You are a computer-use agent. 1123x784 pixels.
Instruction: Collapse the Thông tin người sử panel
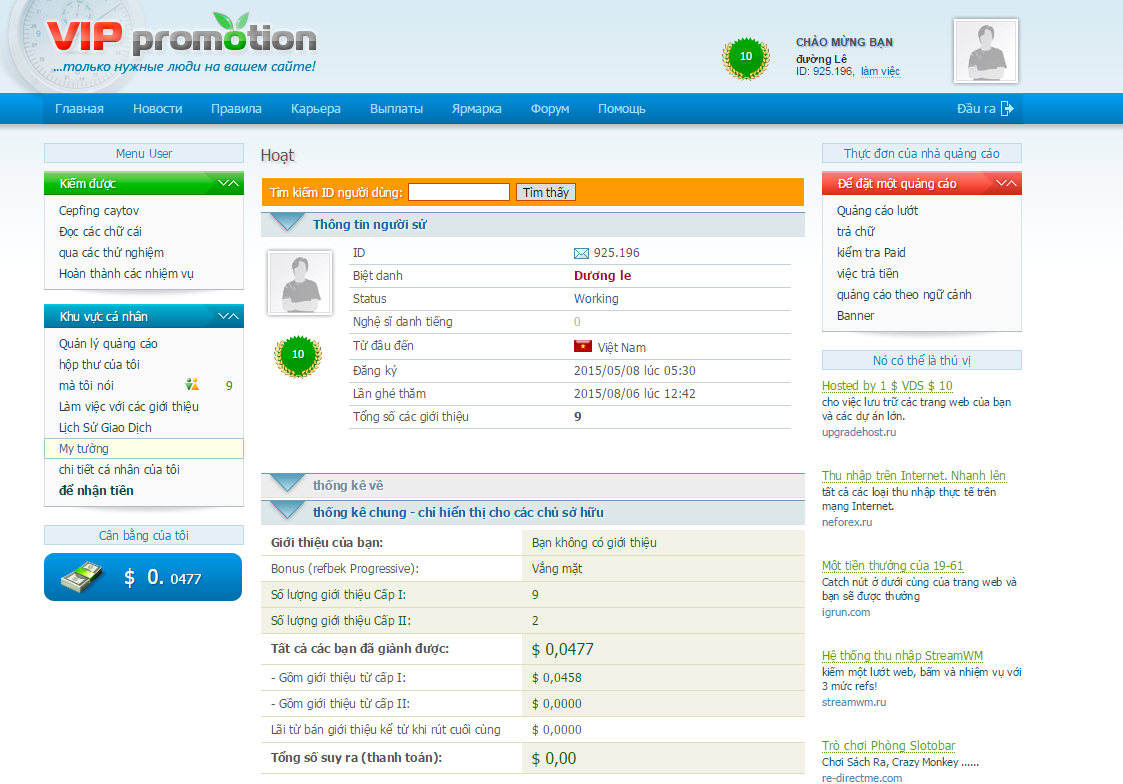288,223
